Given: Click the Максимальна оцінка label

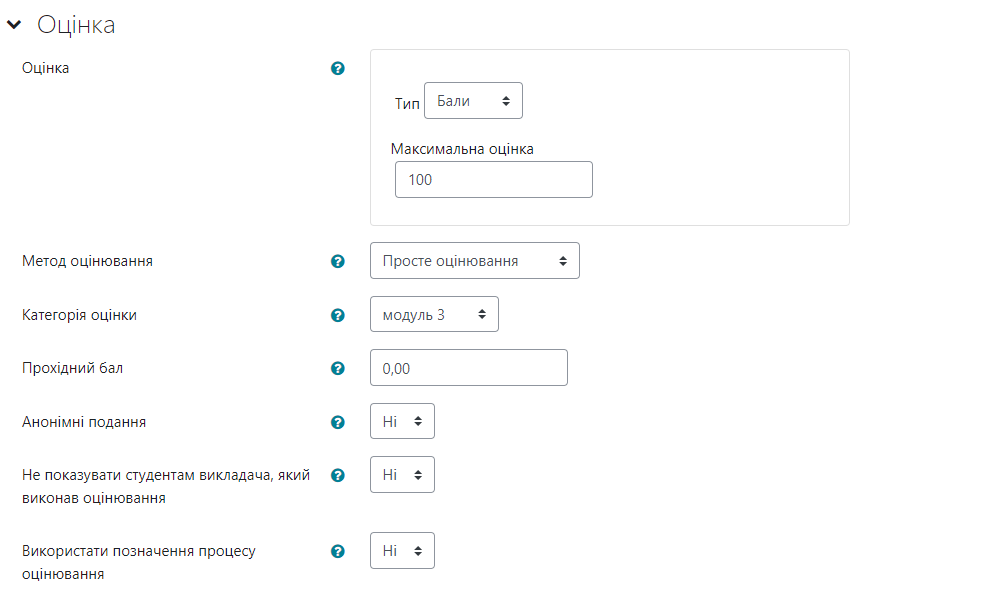Looking at the screenshot, I should 462,149.
